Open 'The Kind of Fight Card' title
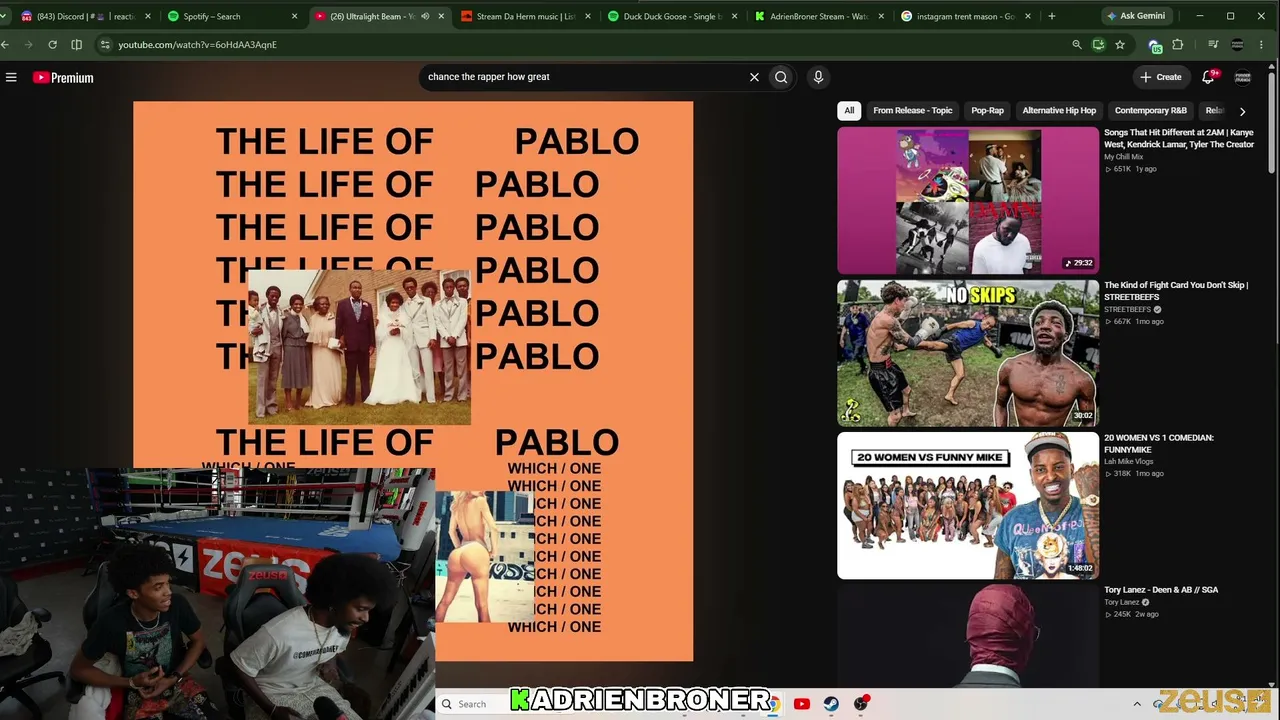 coord(1176,291)
